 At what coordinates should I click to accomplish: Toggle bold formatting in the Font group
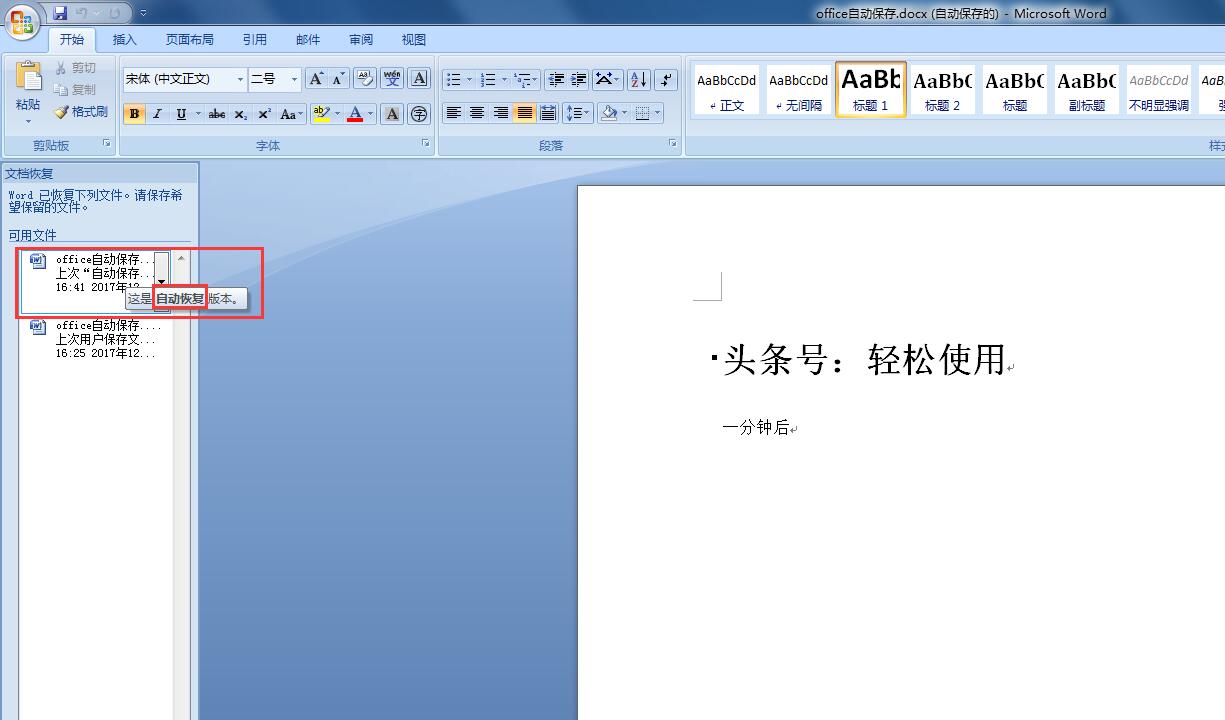coord(134,114)
